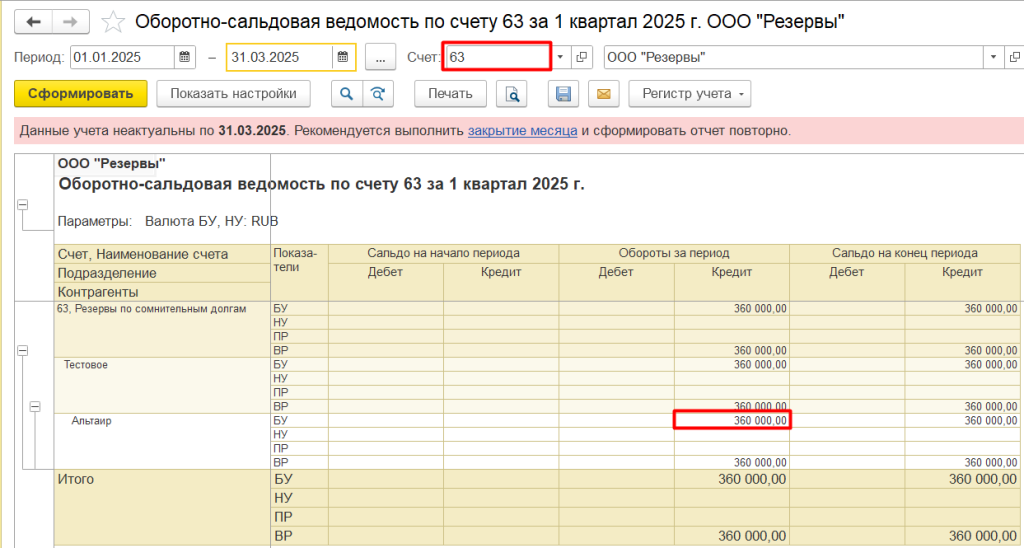Collapse the Альтаир row group toggle

pyautogui.click(x=35, y=407)
